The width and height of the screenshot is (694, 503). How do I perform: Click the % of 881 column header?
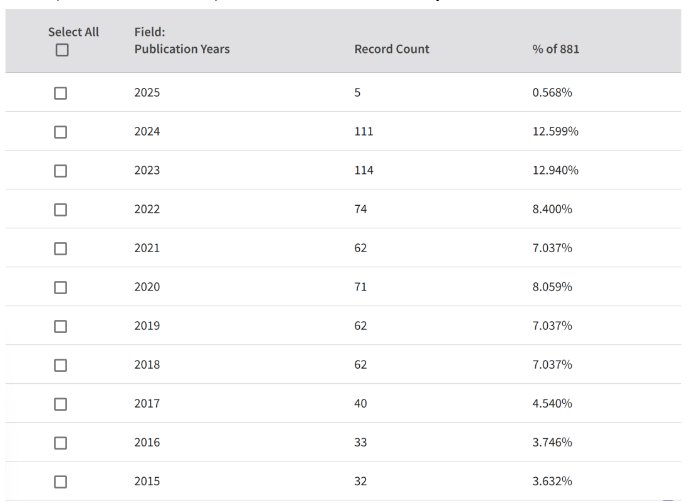[555, 50]
